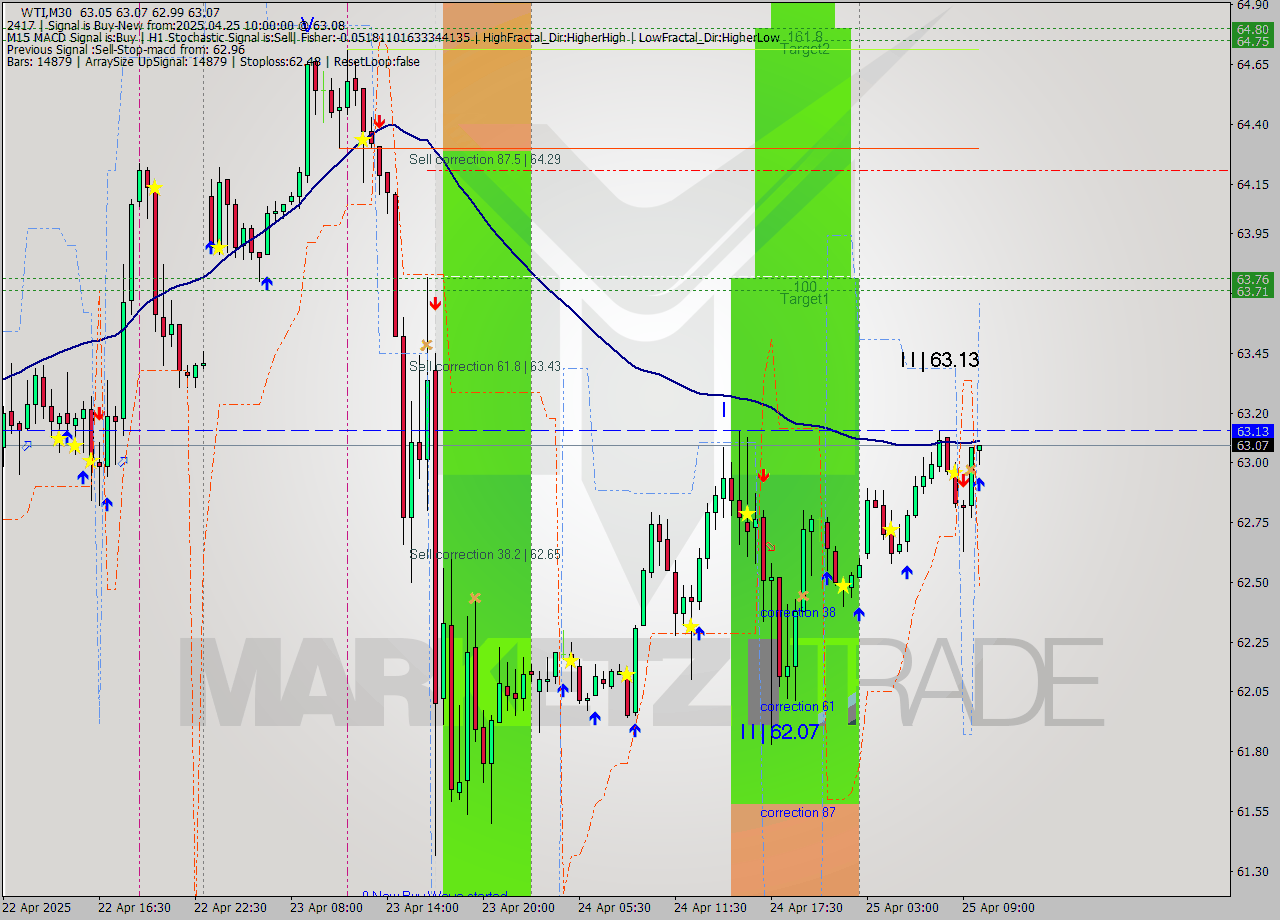Click the blue up arrow buy signal near 25 Apr 09:00
The image size is (1280, 920).
click(x=977, y=484)
